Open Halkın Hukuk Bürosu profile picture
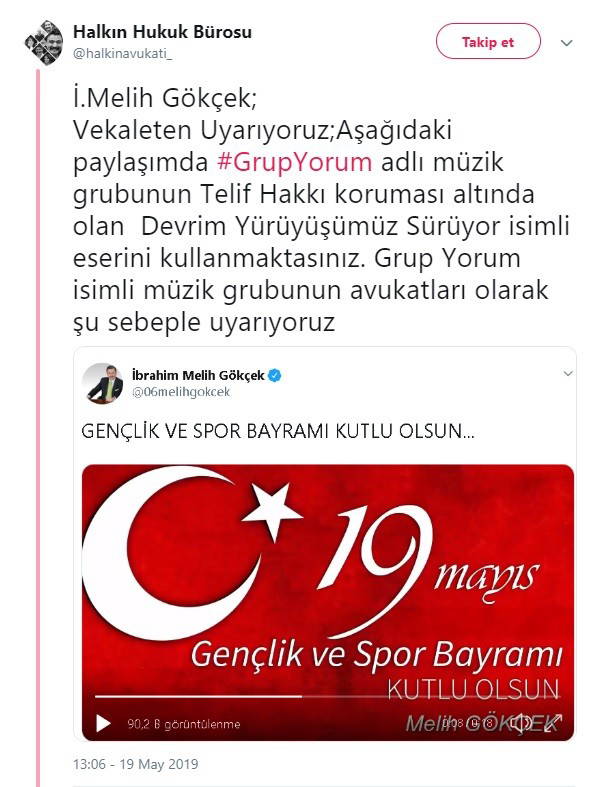This screenshot has height=787, width=613. [x=44, y=43]
